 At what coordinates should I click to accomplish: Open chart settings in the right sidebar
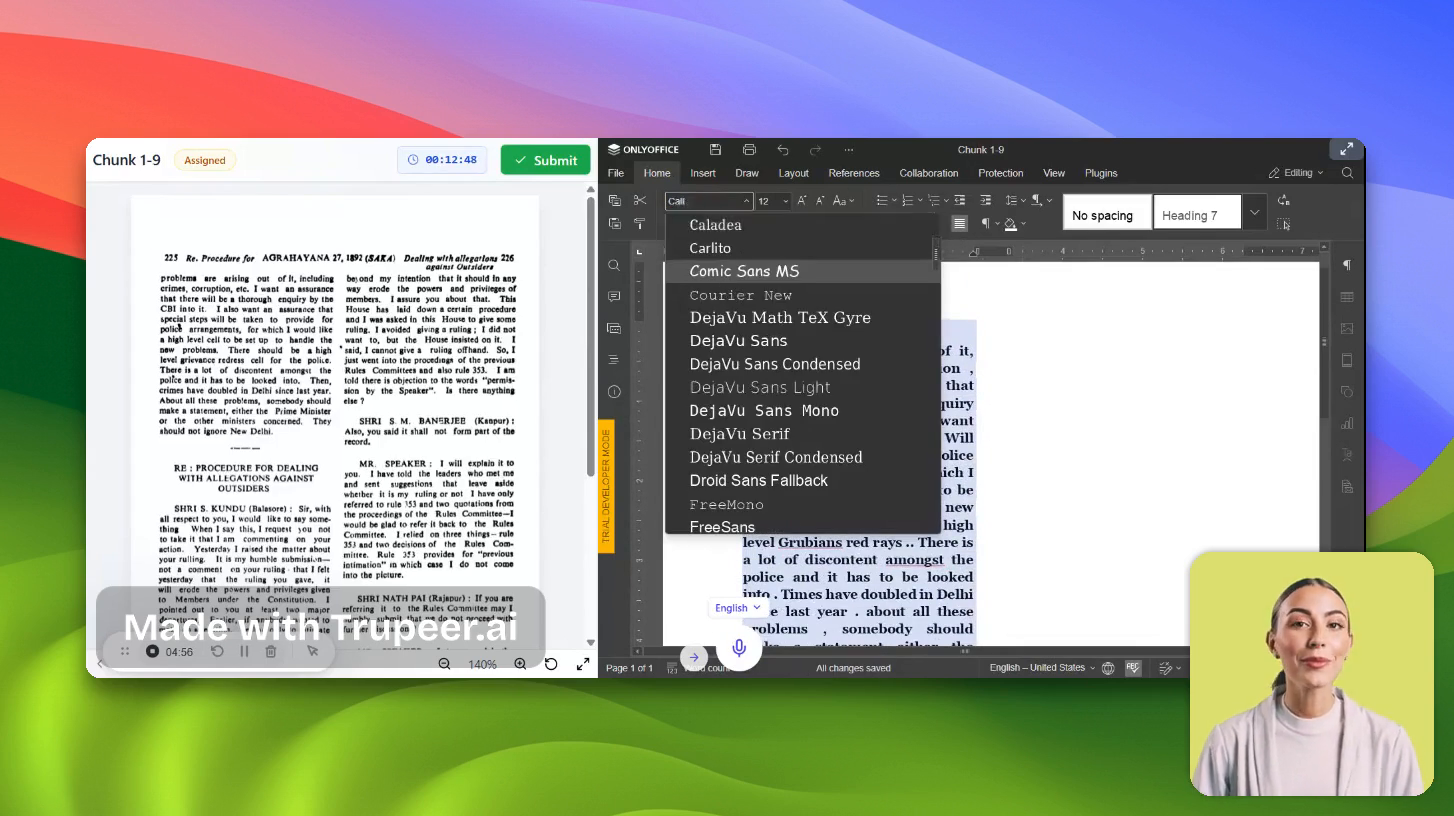pyautogui.click(x=1347, y=423)
